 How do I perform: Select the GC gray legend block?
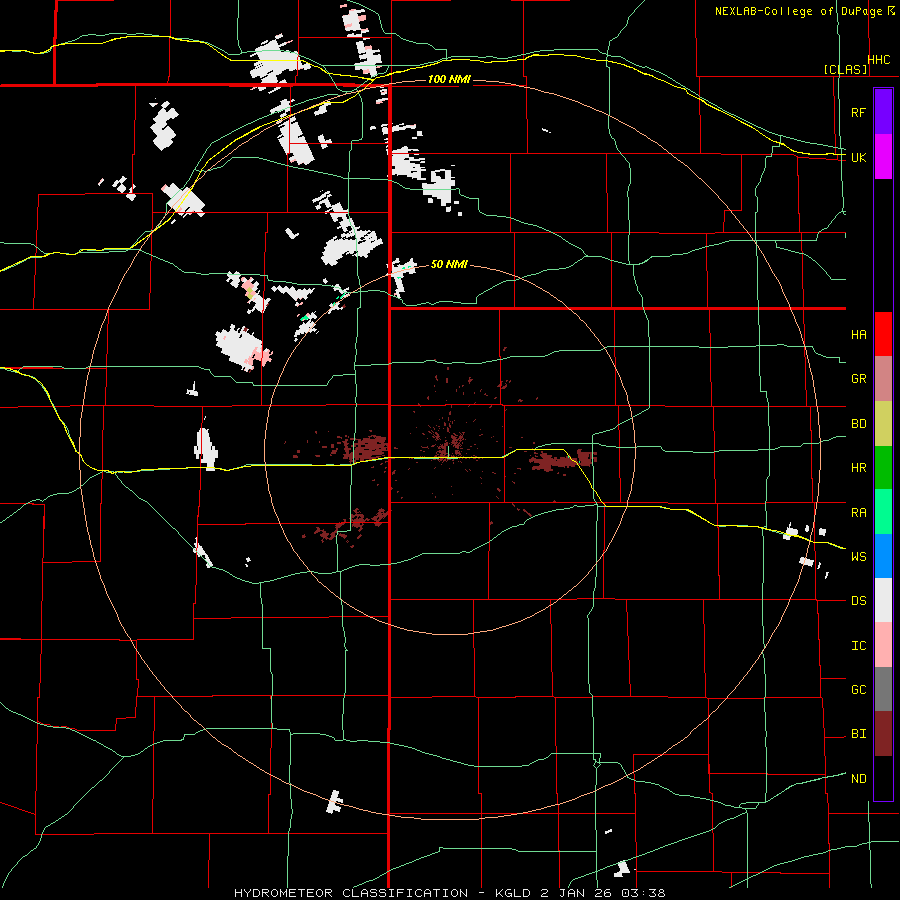tap(883, 689)
